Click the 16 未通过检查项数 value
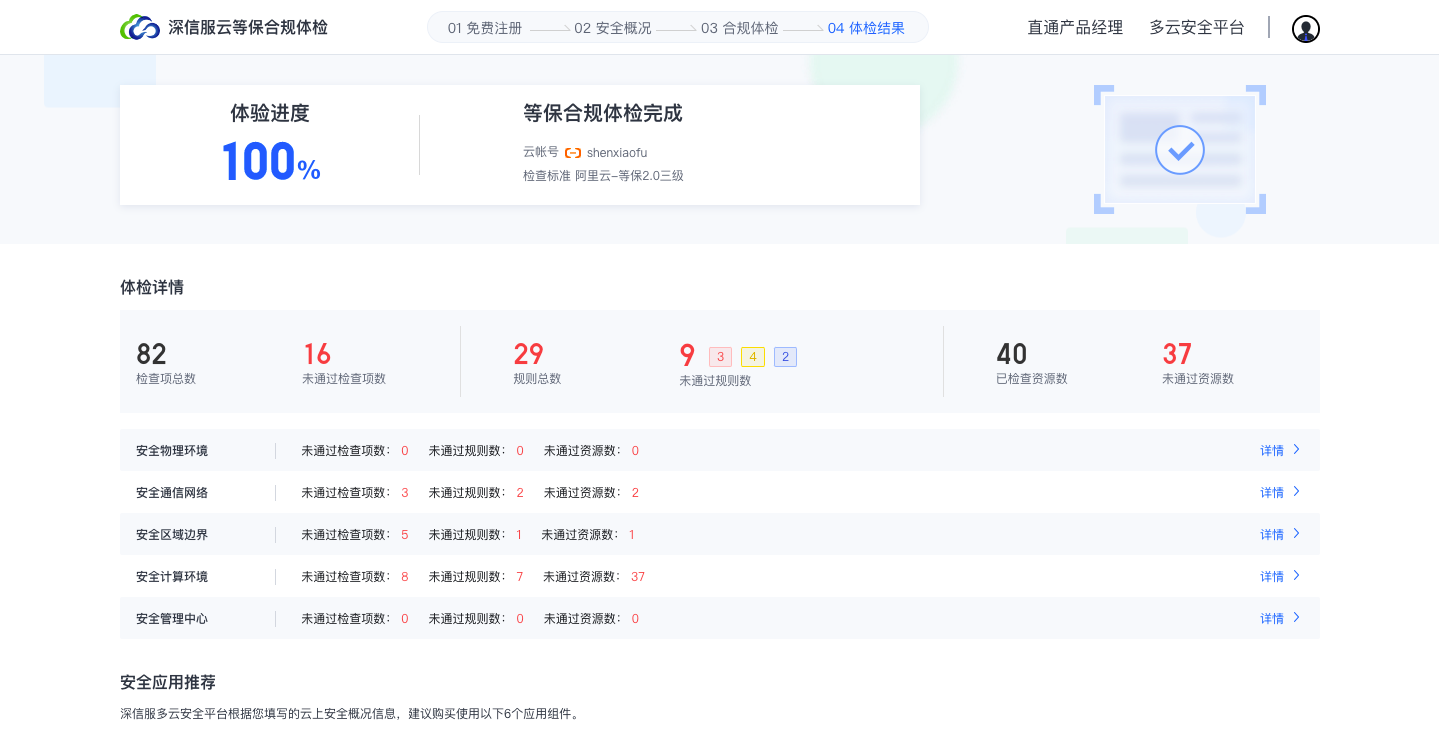Viewport: 1439px width, 729px height. tap(317, 354)
